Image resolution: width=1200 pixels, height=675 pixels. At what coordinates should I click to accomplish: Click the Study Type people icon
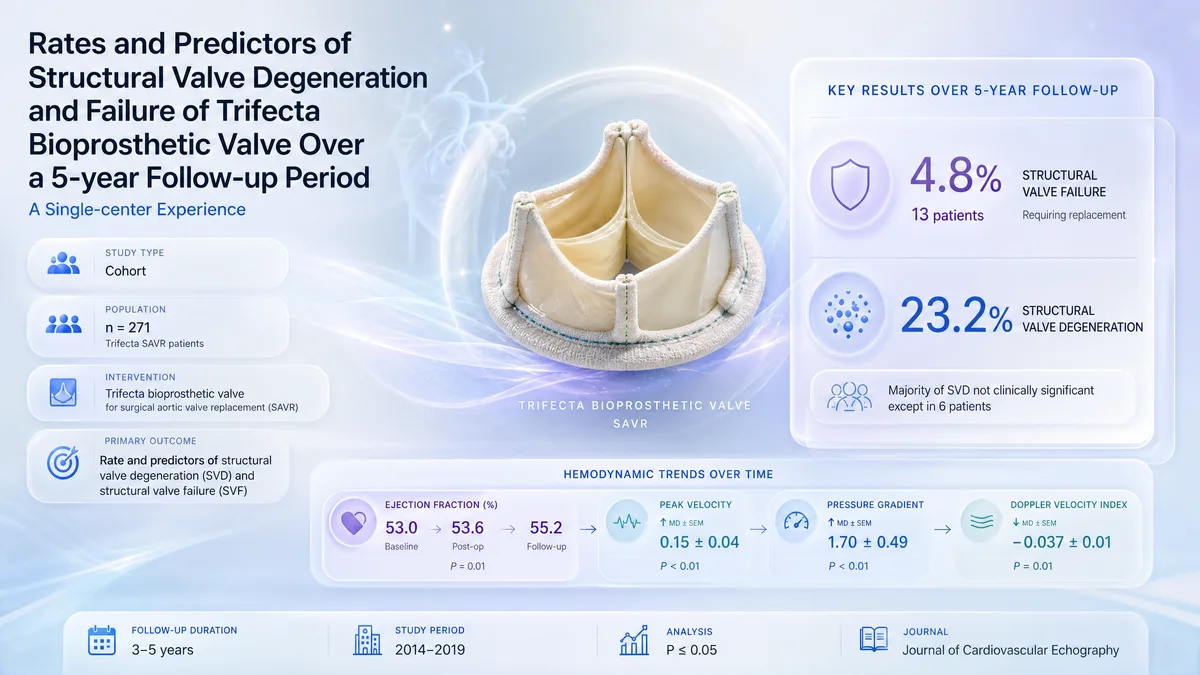coord(64,263)
